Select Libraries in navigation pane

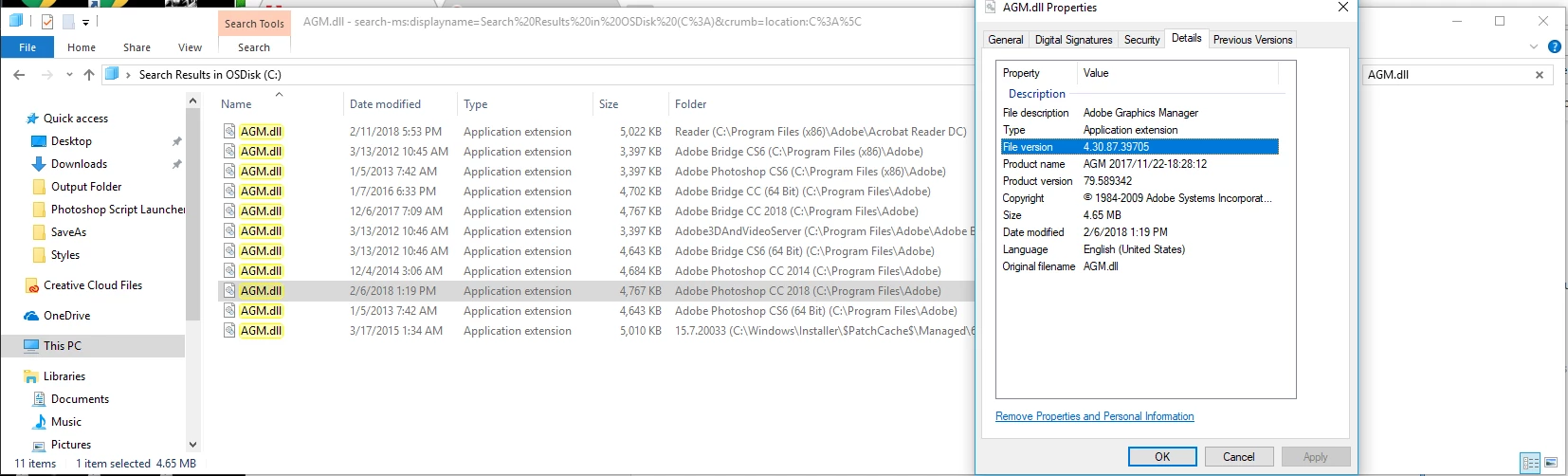(x=64, y=376)
